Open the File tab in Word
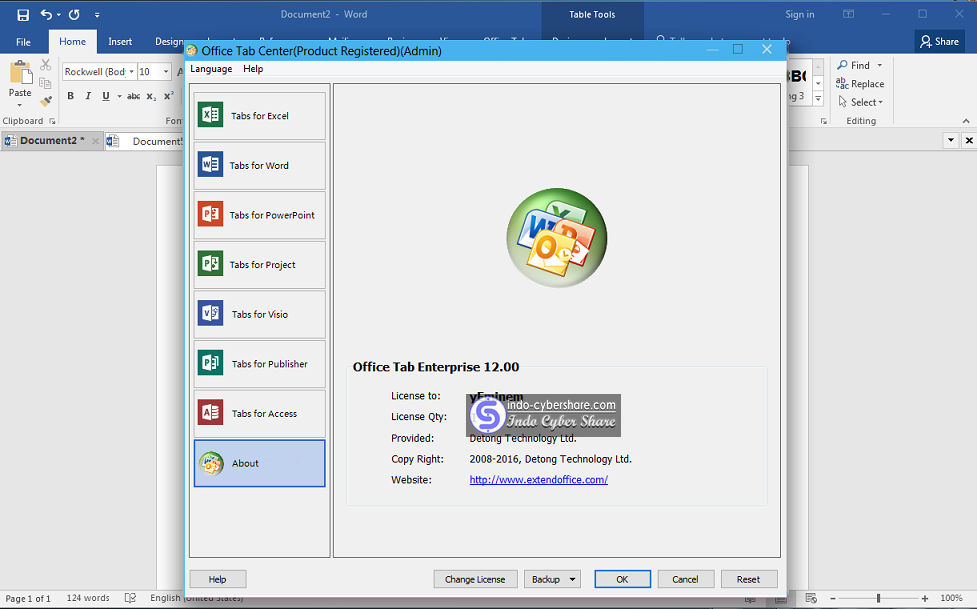Viewport: 977px width, 609px height. (23, 42)
